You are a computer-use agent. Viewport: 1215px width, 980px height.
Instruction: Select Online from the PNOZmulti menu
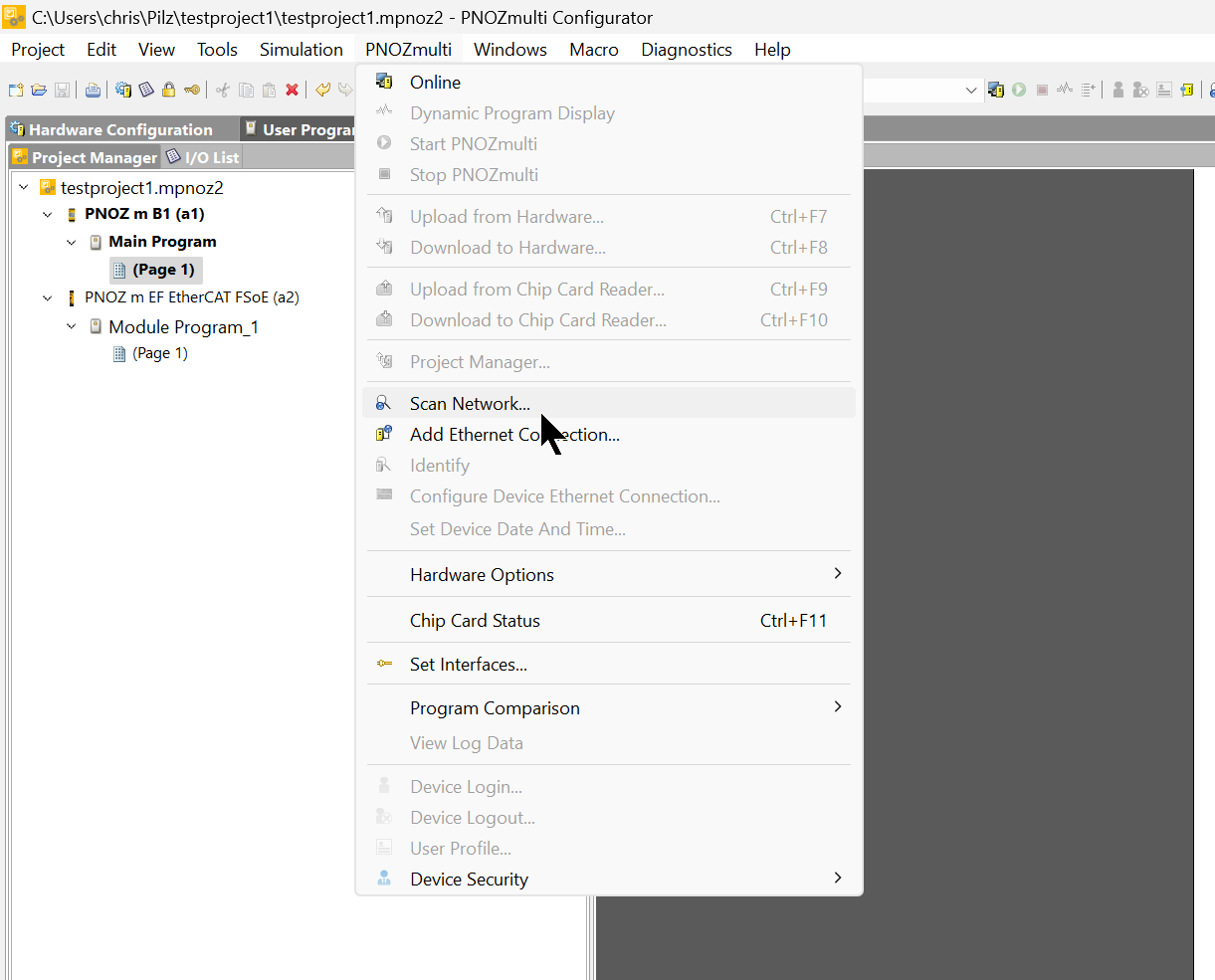[x=609, y=83]
